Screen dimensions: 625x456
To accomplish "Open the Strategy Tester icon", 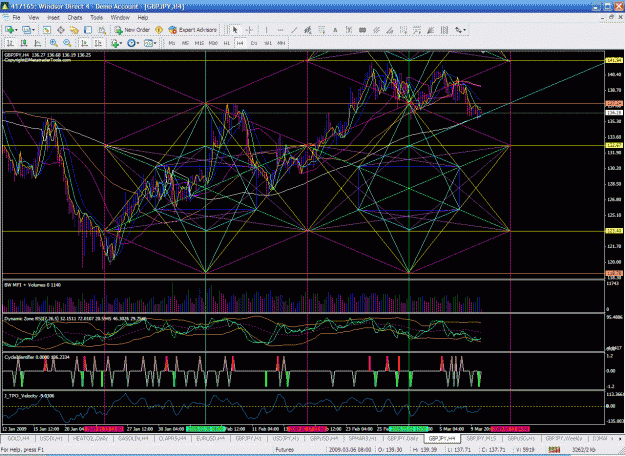I will (x=102, y=30).
